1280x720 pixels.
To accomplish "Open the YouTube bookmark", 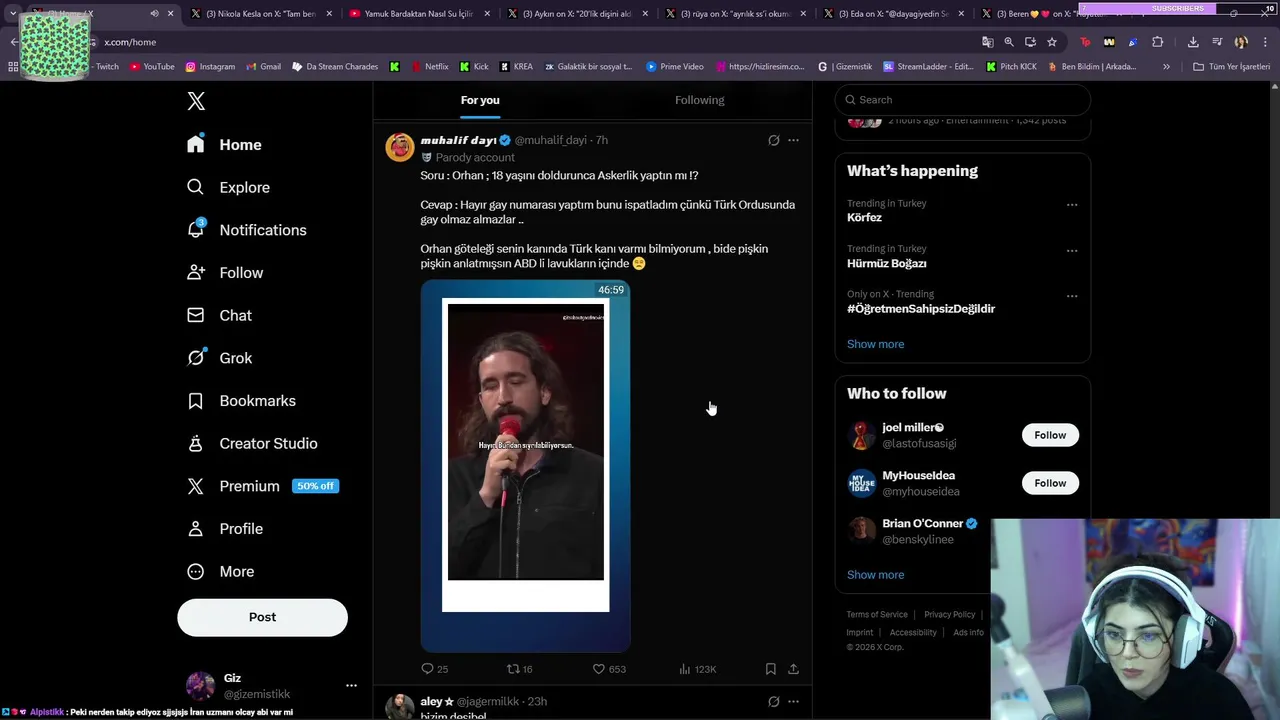I will [152, 67].
